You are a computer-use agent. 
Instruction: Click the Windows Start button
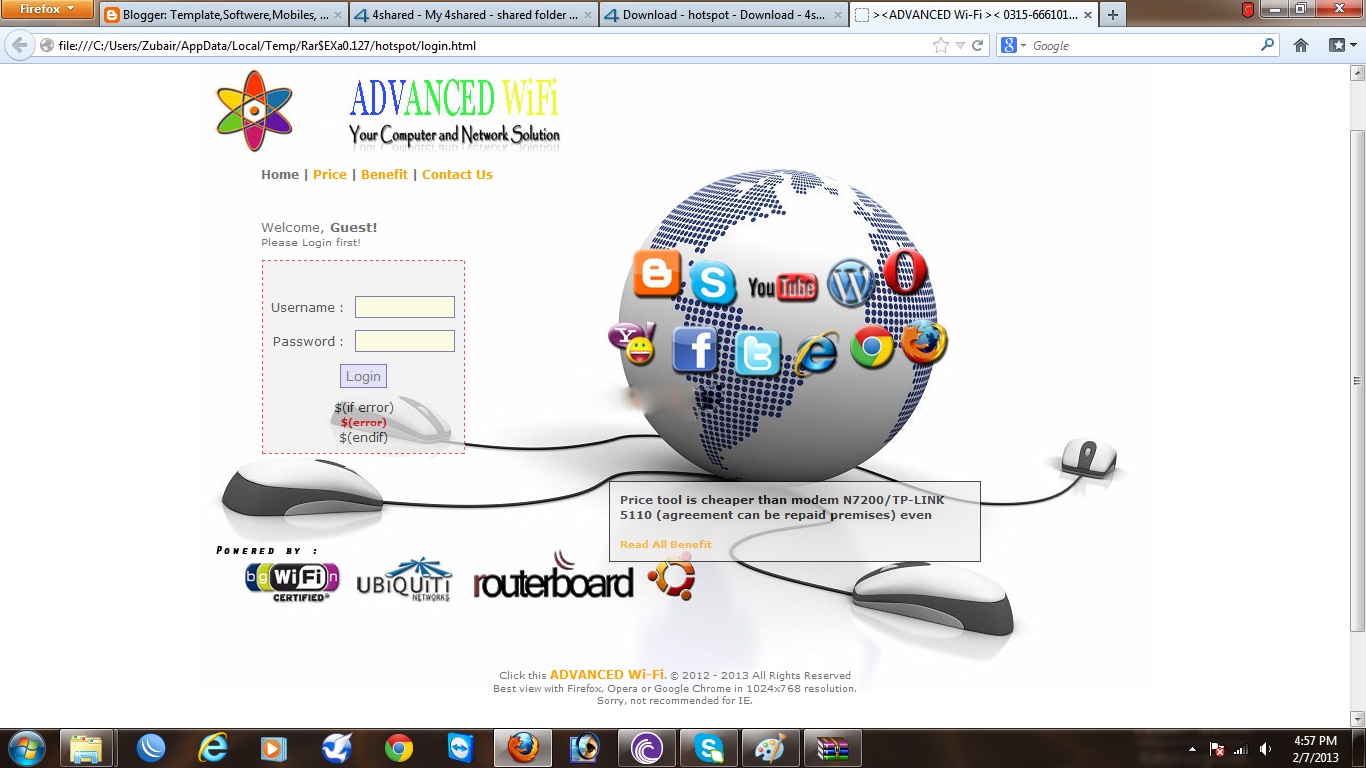[x=26, y=748]
